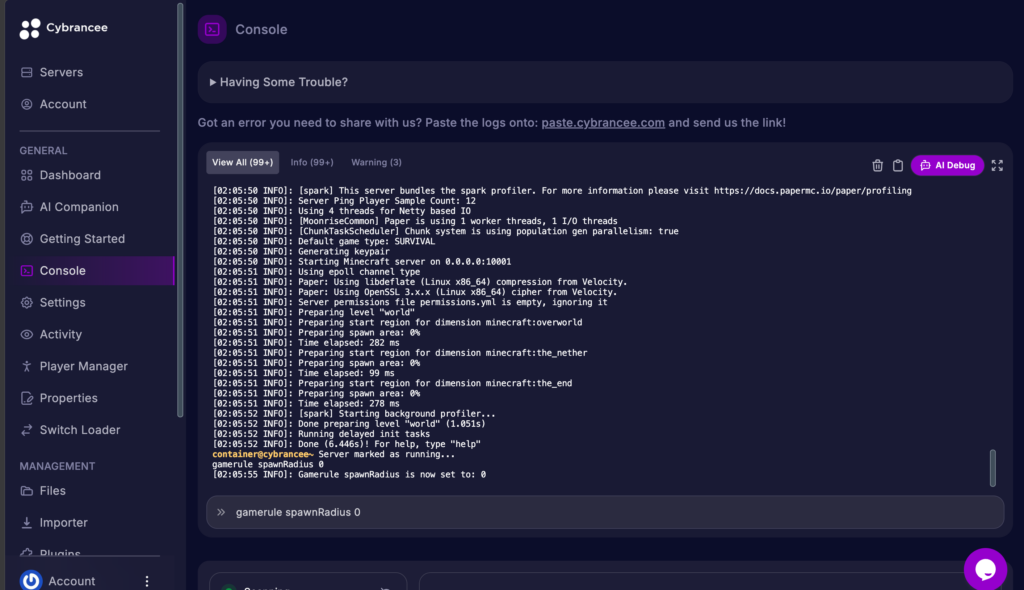Switch to the Info (99+) tab

312,163
